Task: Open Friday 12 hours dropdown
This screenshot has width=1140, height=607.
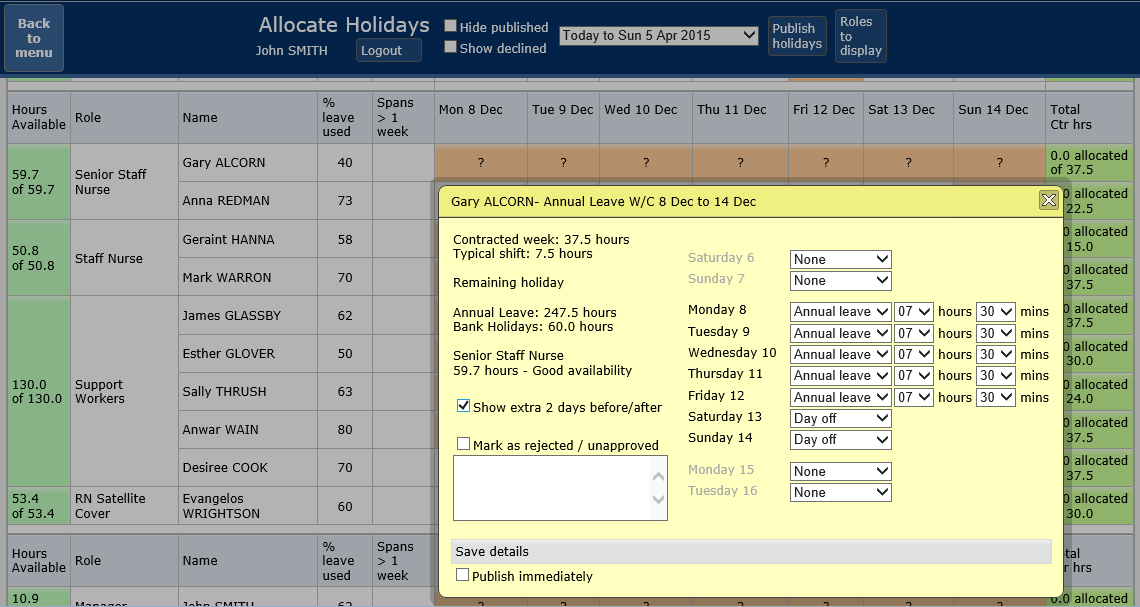Action: pos(914,398)
